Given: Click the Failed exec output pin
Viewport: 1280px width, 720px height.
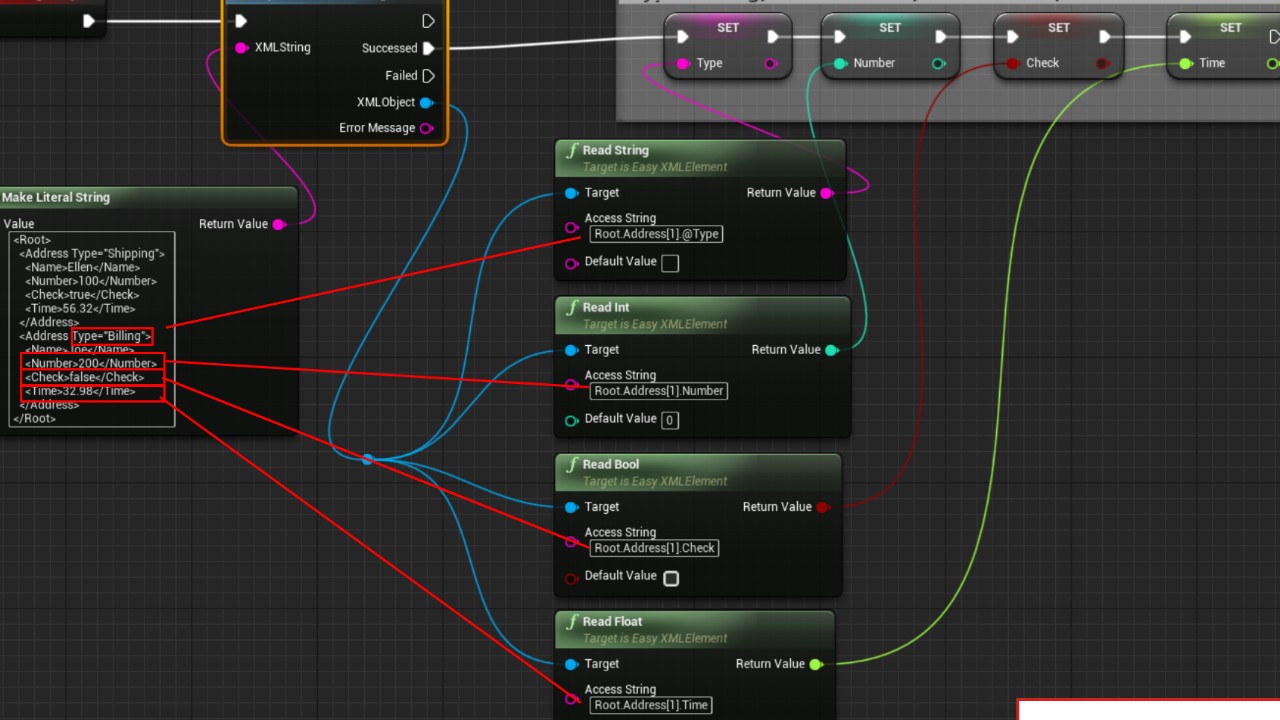Looking at the screenshot, I should pyautogui.click(x=429, y=76).
